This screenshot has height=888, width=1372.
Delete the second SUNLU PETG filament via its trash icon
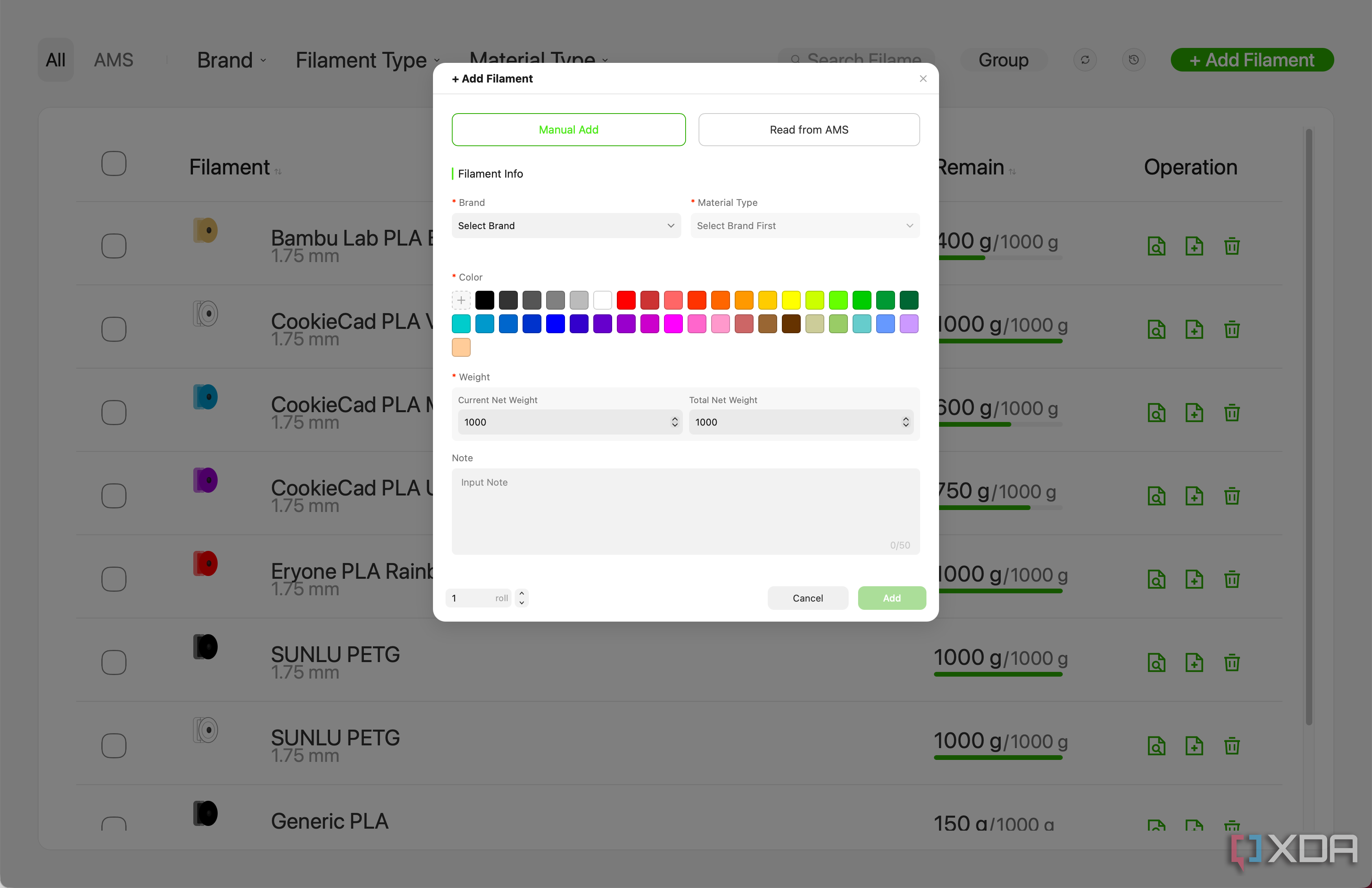(x=1232, y=746)
